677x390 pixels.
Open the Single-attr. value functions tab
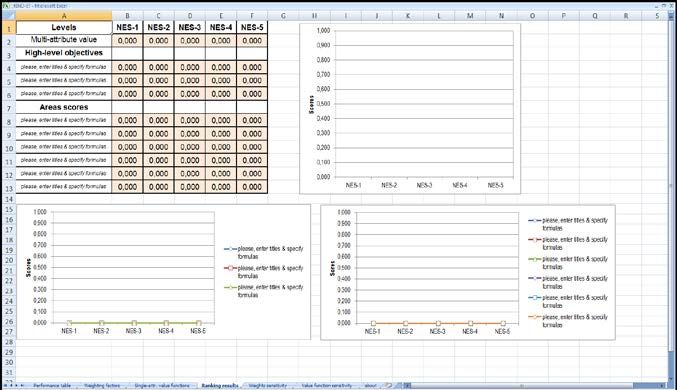161,385
